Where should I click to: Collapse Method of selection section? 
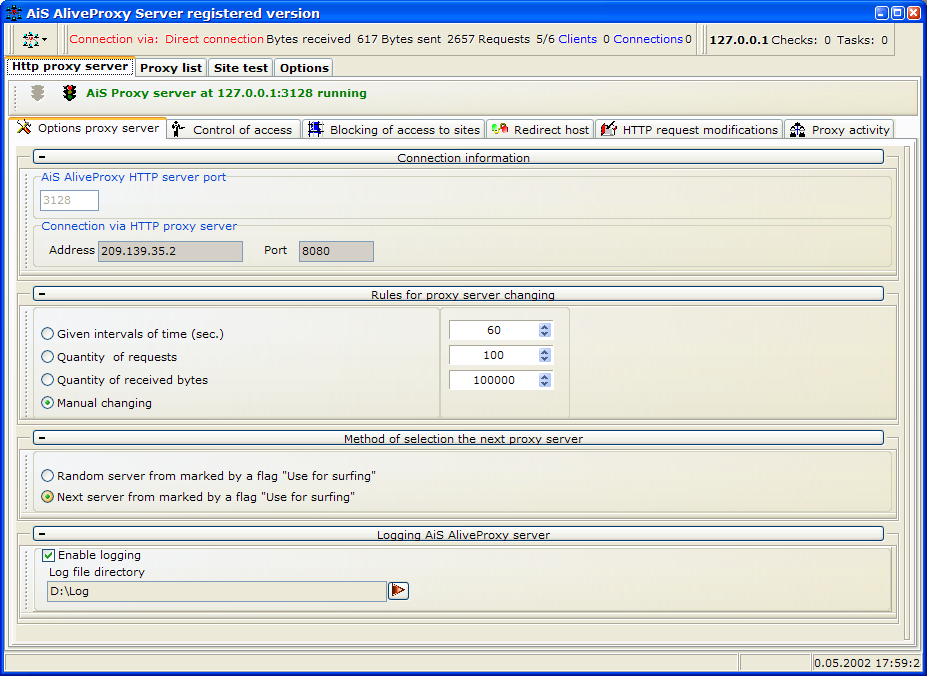pos(41,438)
